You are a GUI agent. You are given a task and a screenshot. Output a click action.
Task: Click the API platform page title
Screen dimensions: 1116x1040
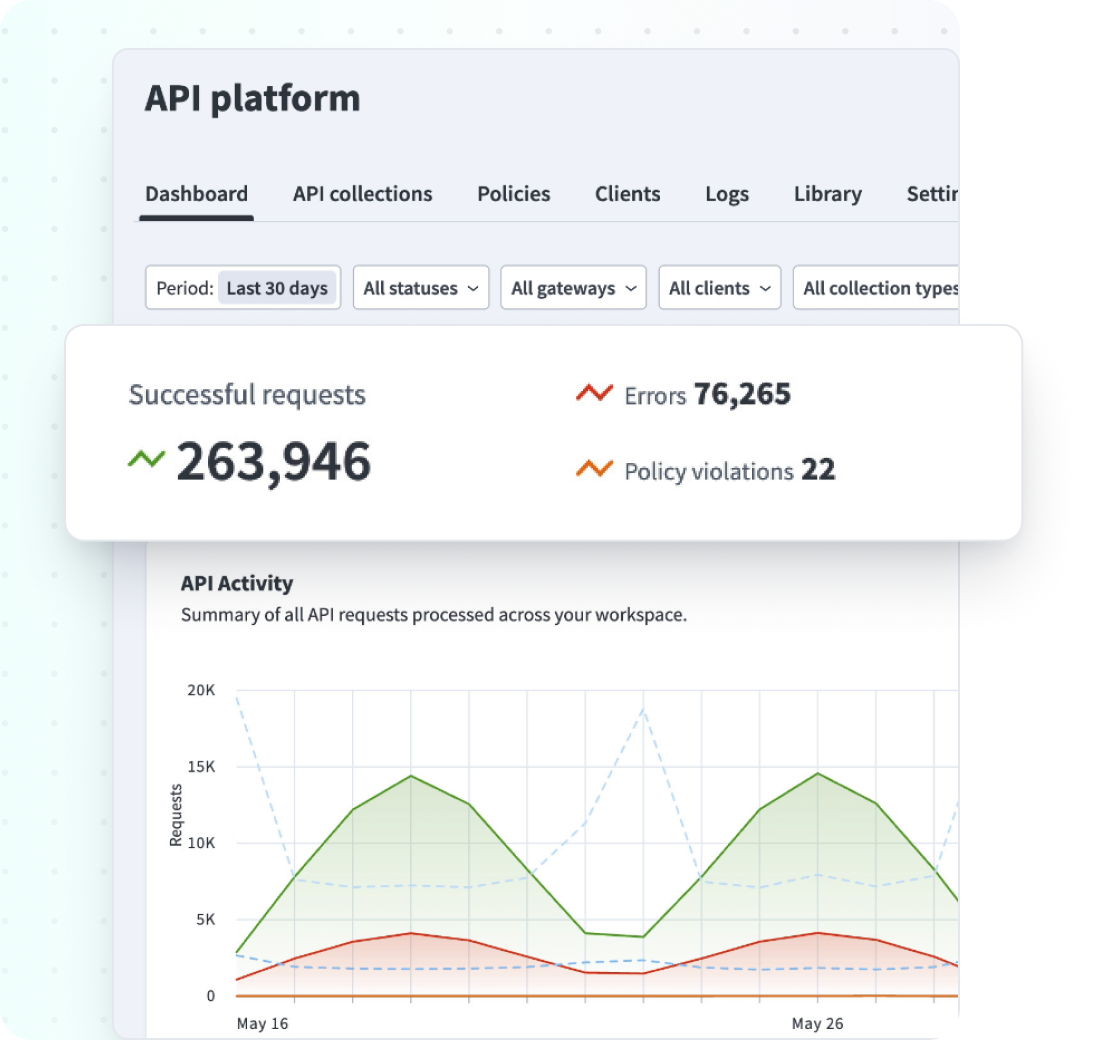pyautogui.click(x=253, y=98)
